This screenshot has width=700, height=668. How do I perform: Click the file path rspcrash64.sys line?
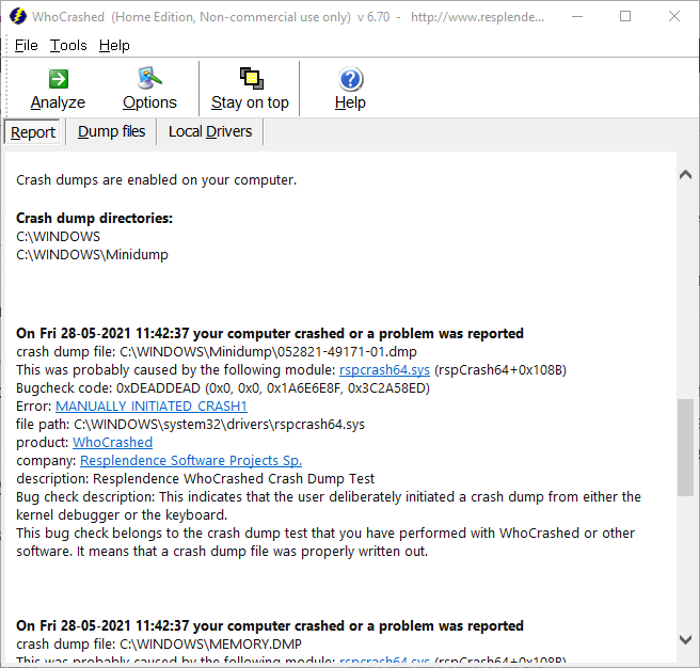pos(190,424)
